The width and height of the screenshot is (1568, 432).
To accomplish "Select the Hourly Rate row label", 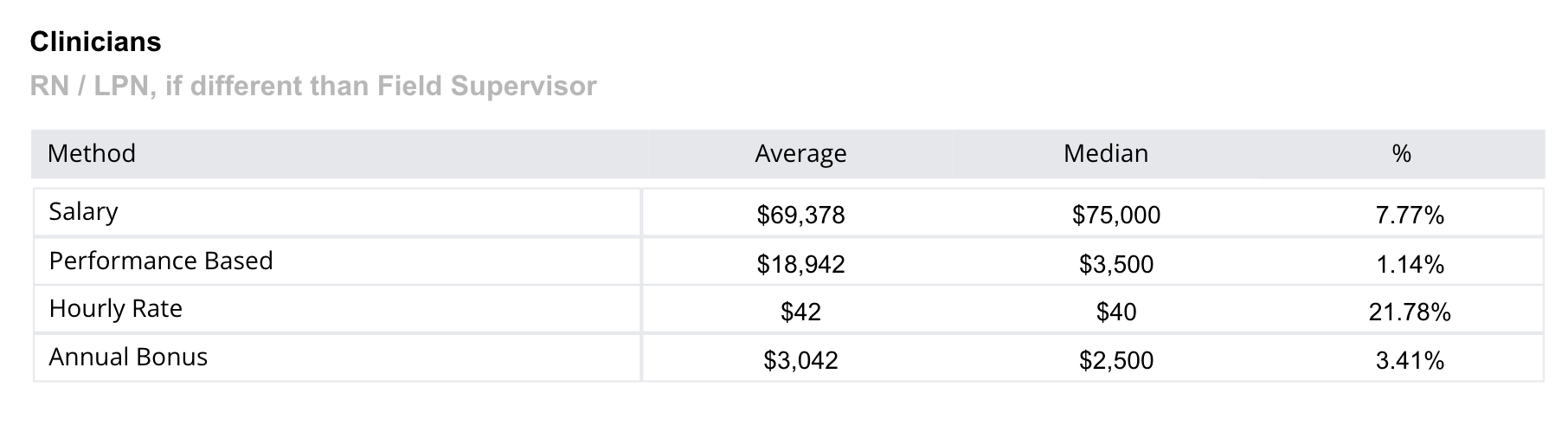I will [x=116, y=309].
